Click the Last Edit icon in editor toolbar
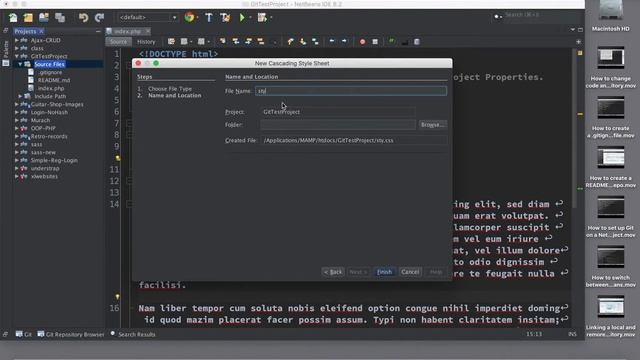The height and width of the screenshot is (360, 640). pos(171,42)
